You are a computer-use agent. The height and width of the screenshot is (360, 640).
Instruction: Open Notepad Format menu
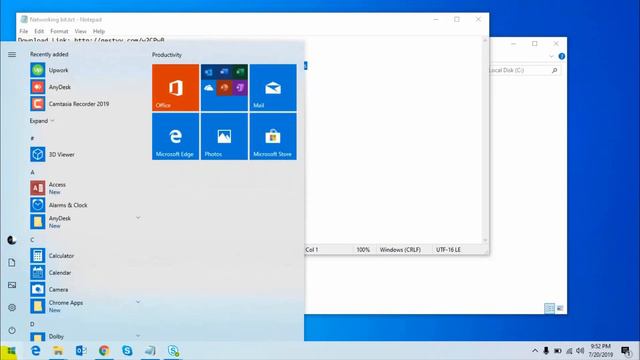pyautogui.click(x=59, y=31)
